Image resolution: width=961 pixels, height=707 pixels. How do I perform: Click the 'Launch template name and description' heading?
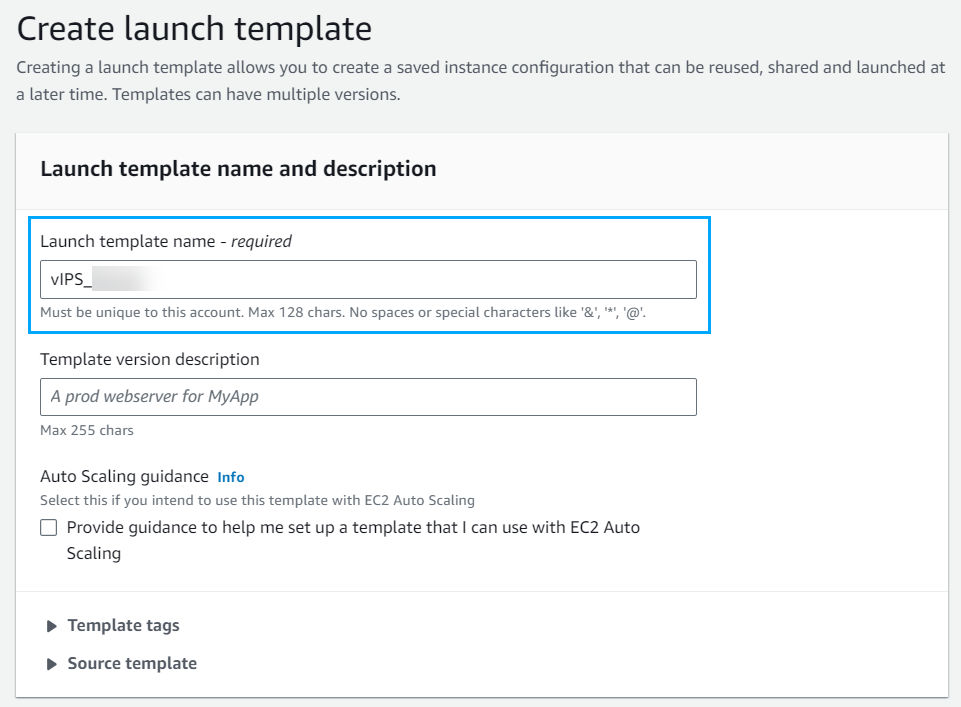[x=238, y=168]
